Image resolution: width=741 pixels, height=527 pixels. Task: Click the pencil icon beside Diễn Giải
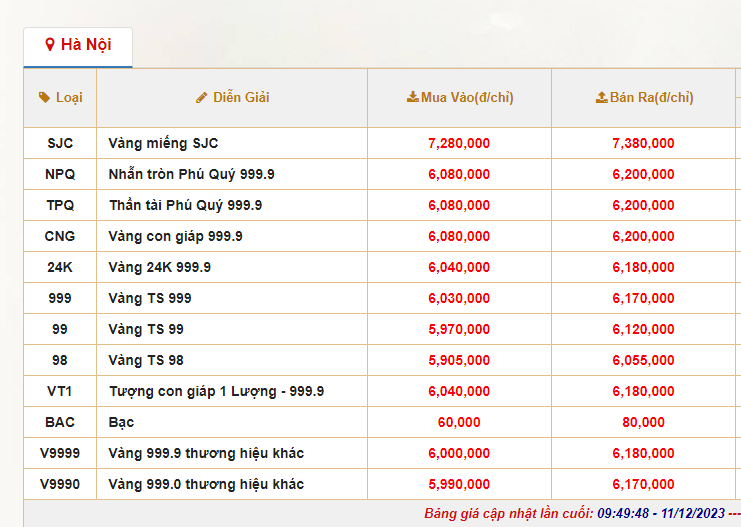[x=202, y=97]
